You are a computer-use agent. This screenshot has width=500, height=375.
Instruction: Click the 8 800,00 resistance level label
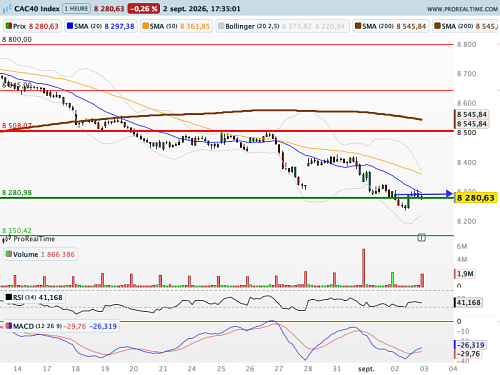tap(17, 39)
